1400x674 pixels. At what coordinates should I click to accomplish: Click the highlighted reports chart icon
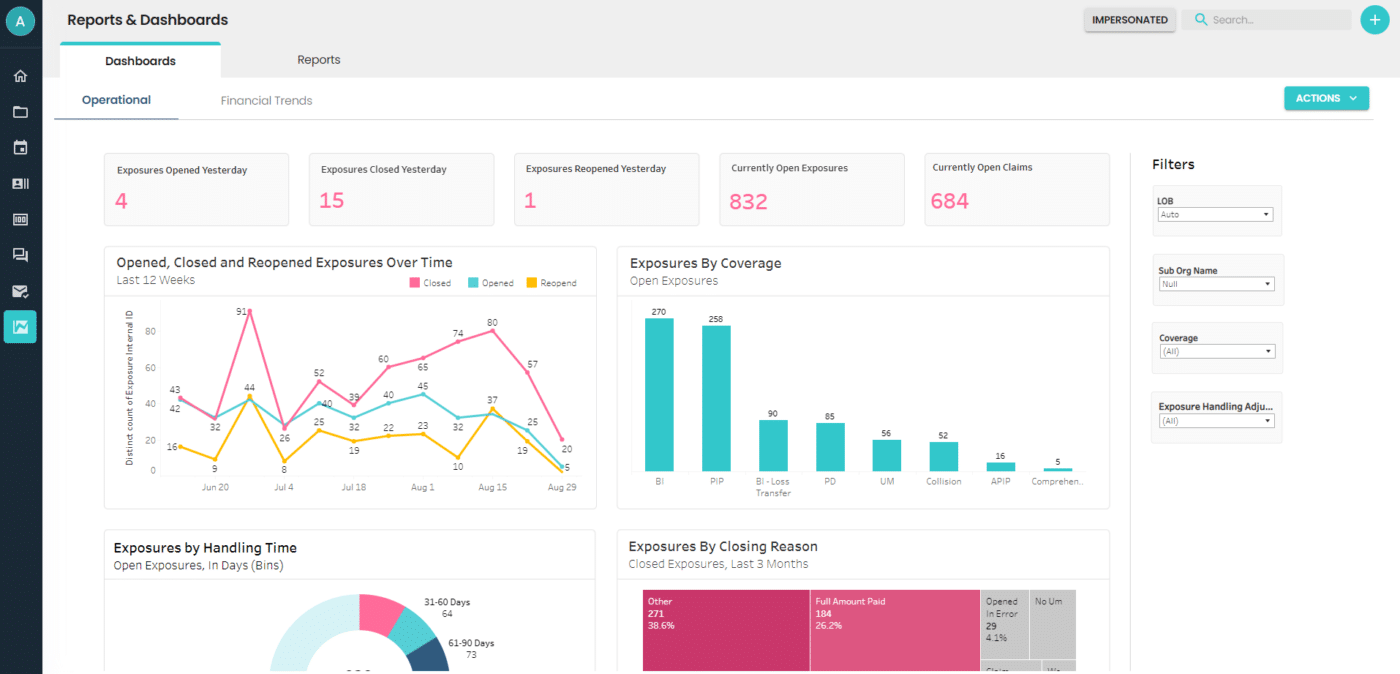click(20, 327)
